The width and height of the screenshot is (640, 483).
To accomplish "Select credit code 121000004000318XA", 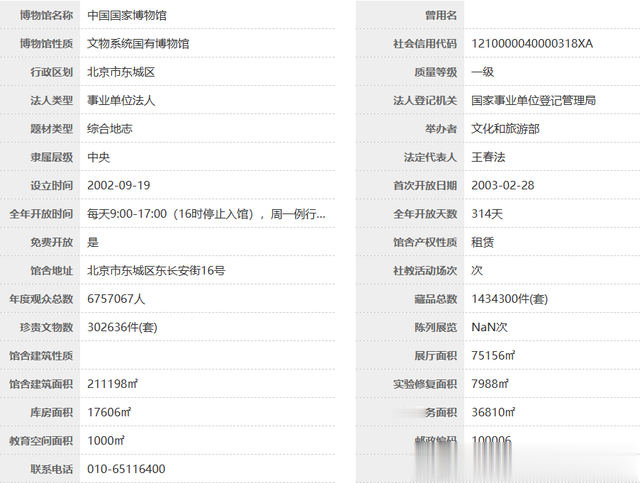I will (x=532, y=44).
